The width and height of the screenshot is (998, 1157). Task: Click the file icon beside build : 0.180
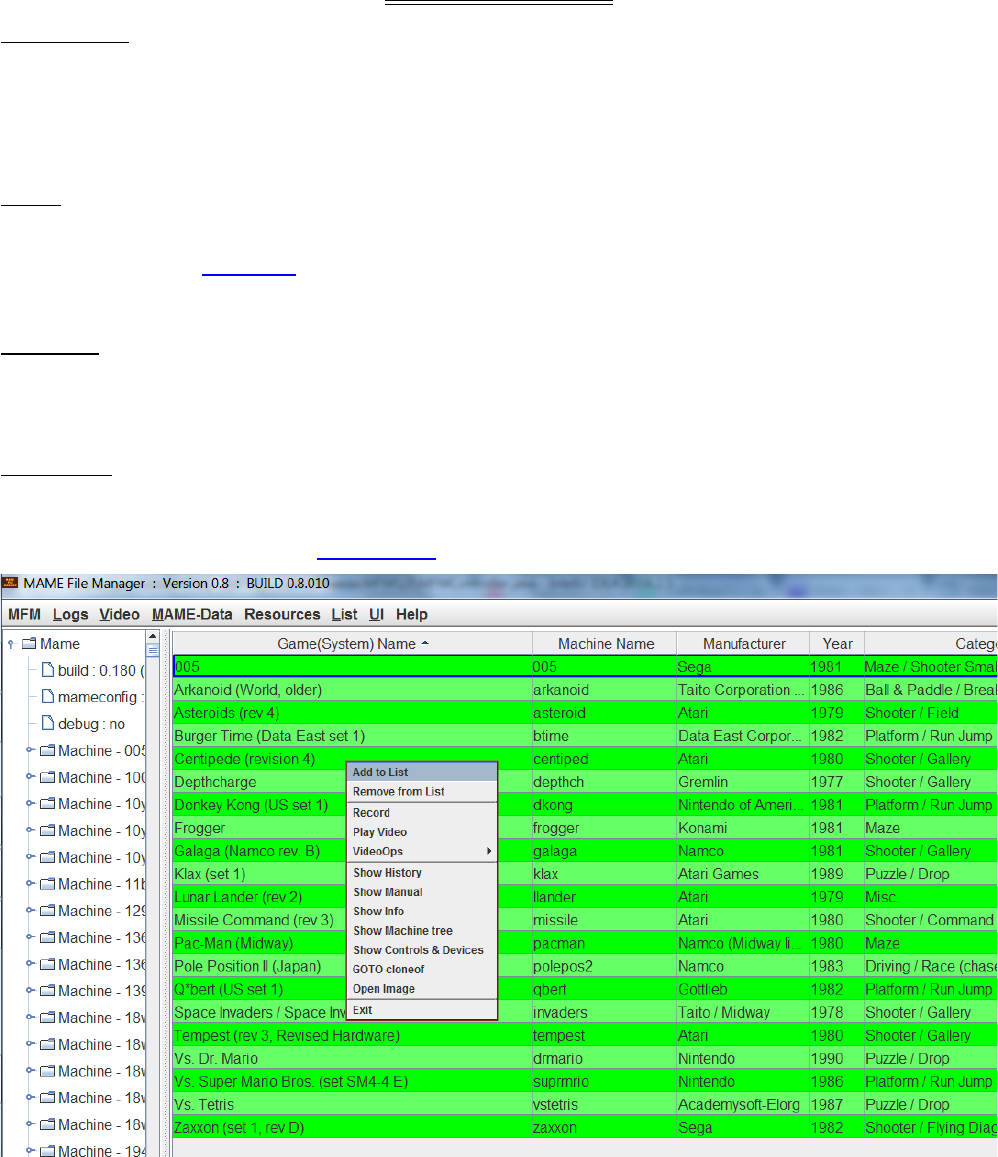point(48,670)
